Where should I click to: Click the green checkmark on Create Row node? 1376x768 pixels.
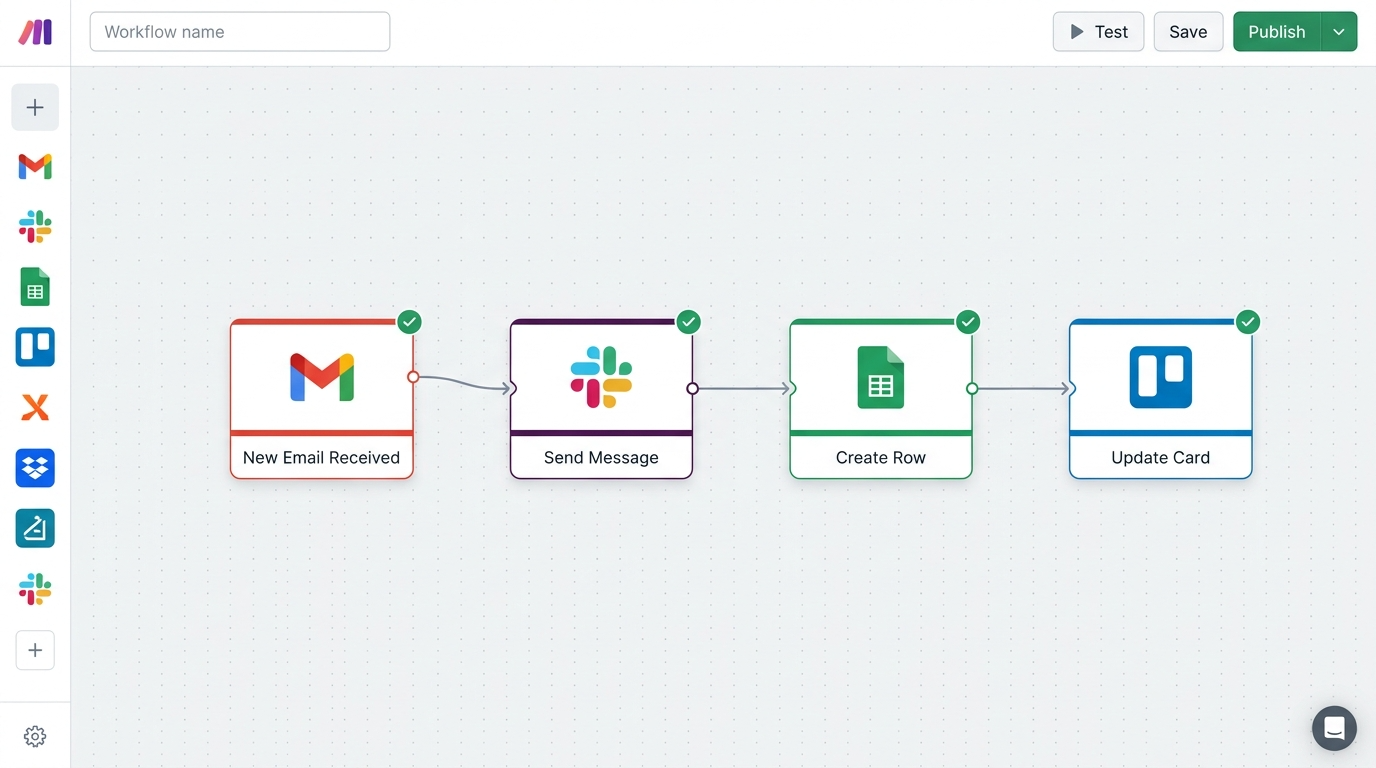(x=967, y=322)
